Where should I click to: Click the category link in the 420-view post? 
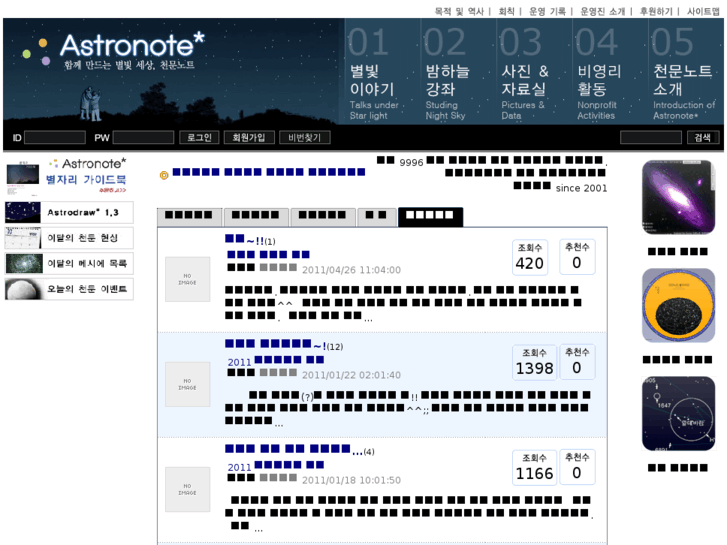click(x=268, y=255)
